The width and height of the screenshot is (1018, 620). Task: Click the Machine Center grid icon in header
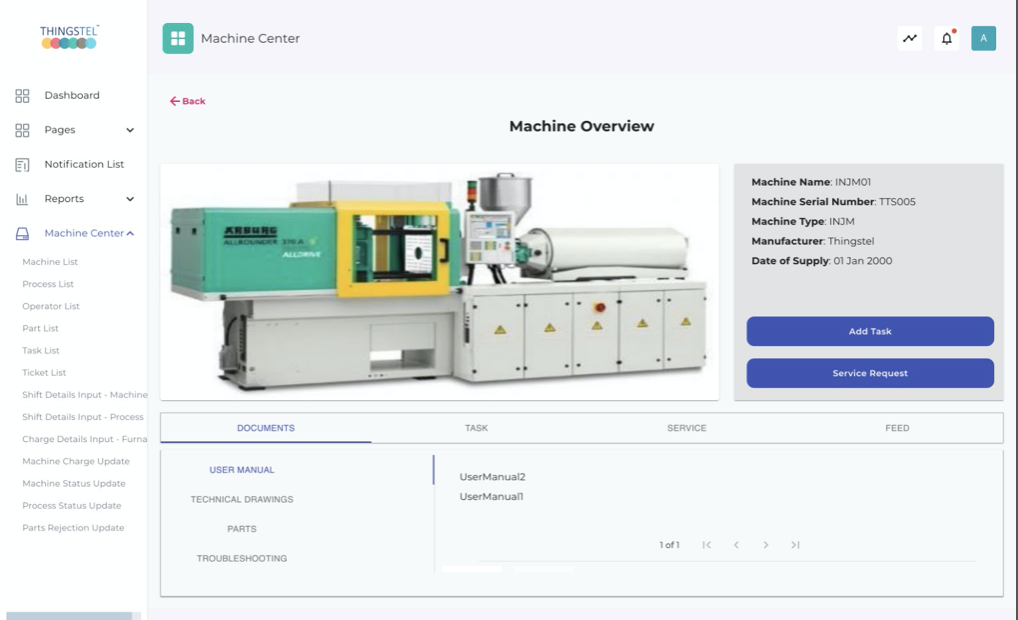(178, 38)
